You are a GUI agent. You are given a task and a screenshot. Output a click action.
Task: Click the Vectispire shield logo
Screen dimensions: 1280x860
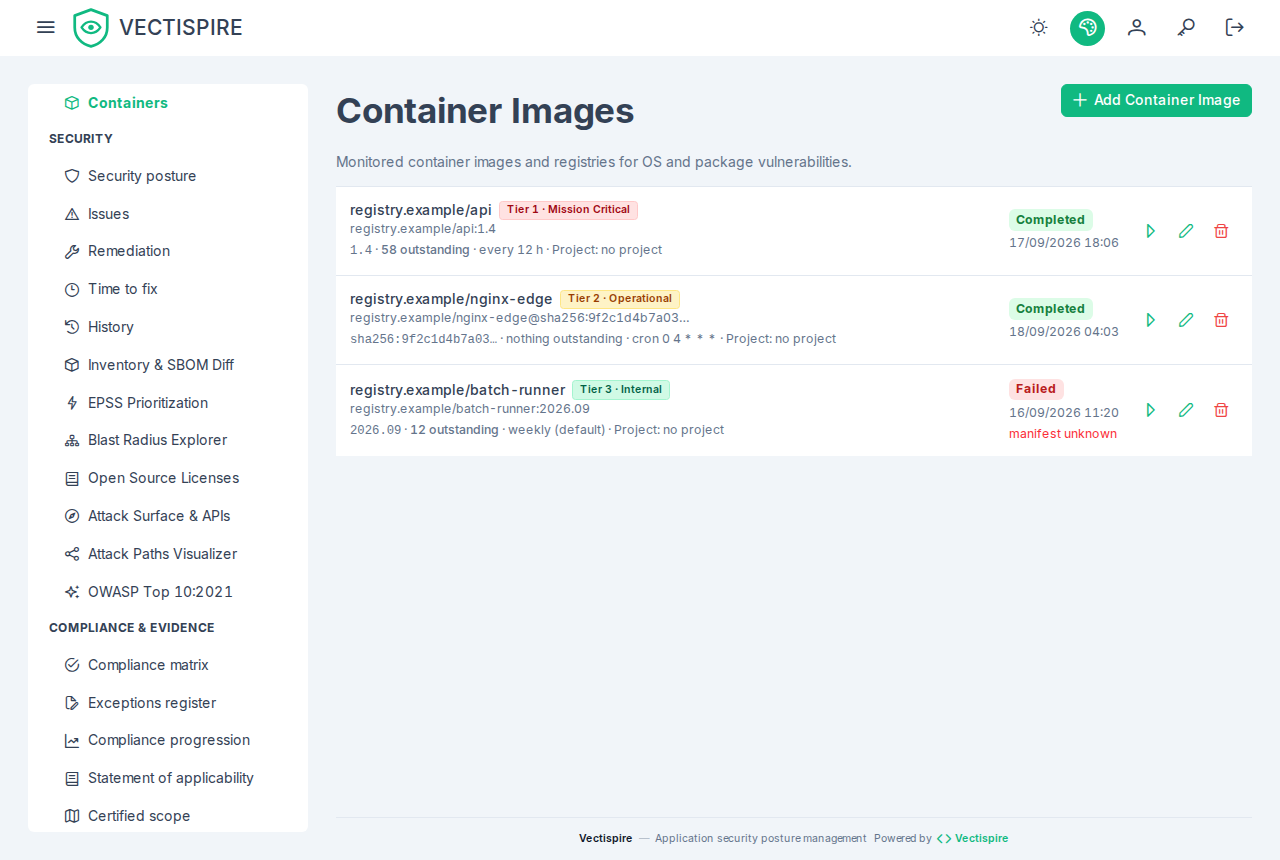click(x=91, y=28)
